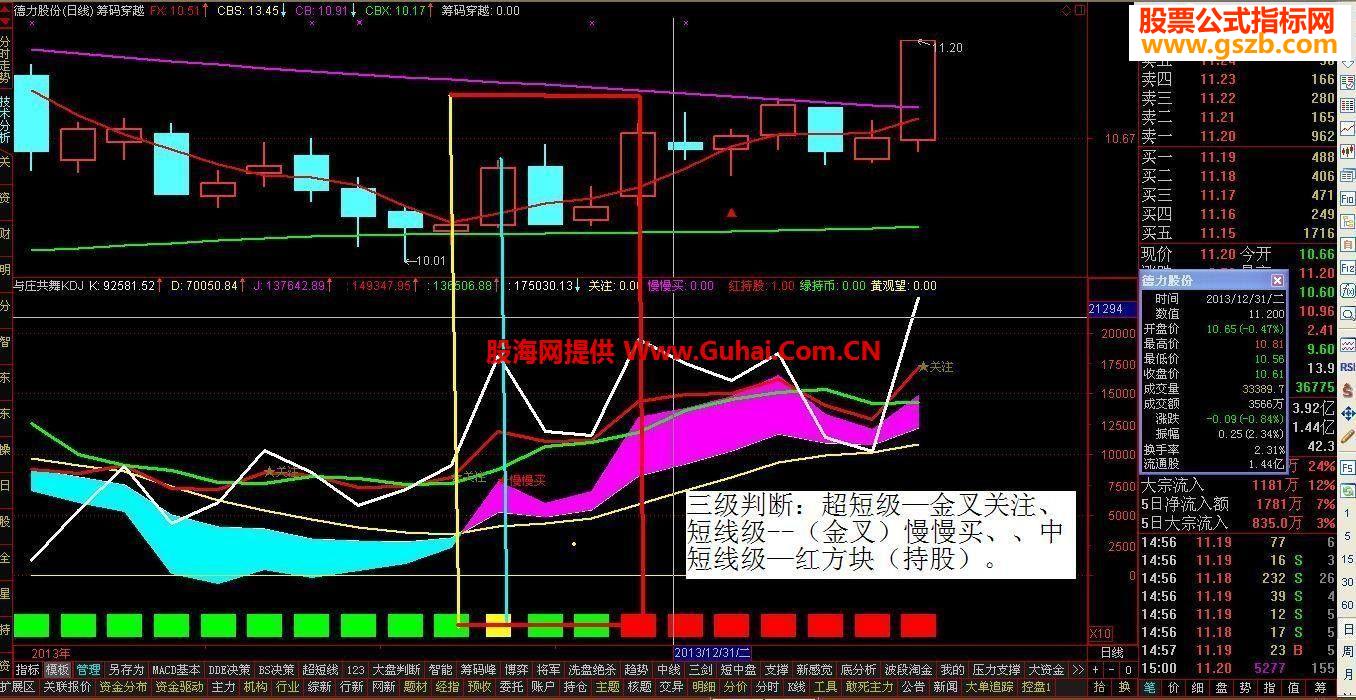Click the plus zoom button

tap(1095, 669)
